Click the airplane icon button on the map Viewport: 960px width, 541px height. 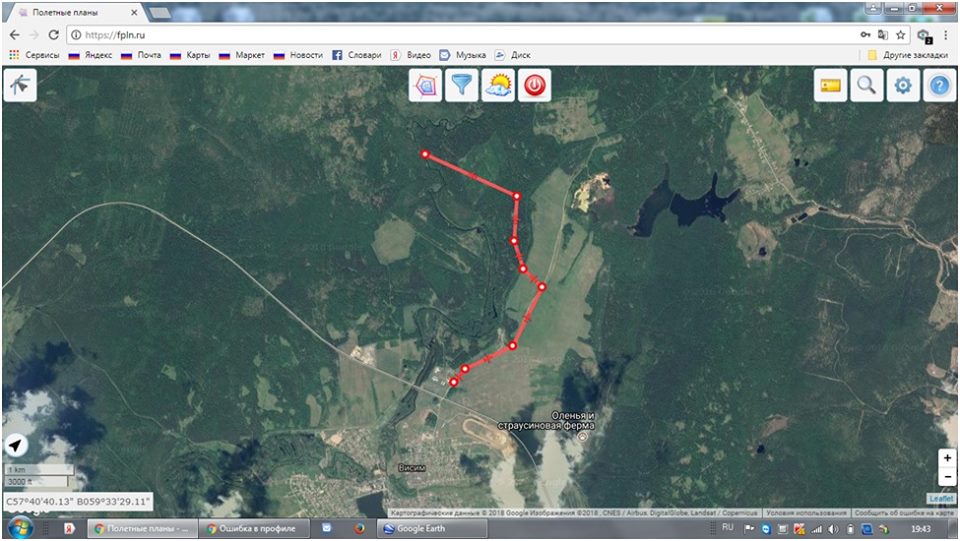(19, 86)
